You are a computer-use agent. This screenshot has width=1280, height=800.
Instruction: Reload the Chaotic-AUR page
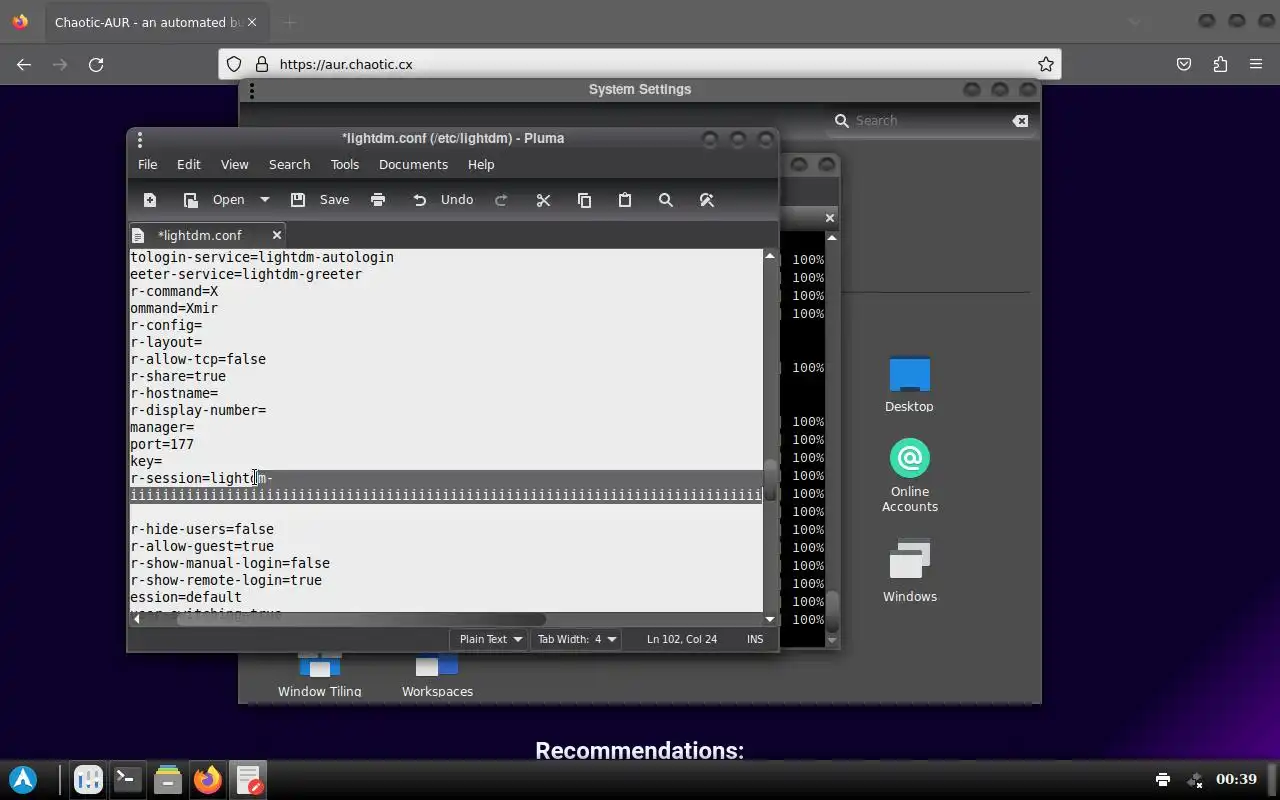pos(96,64)
